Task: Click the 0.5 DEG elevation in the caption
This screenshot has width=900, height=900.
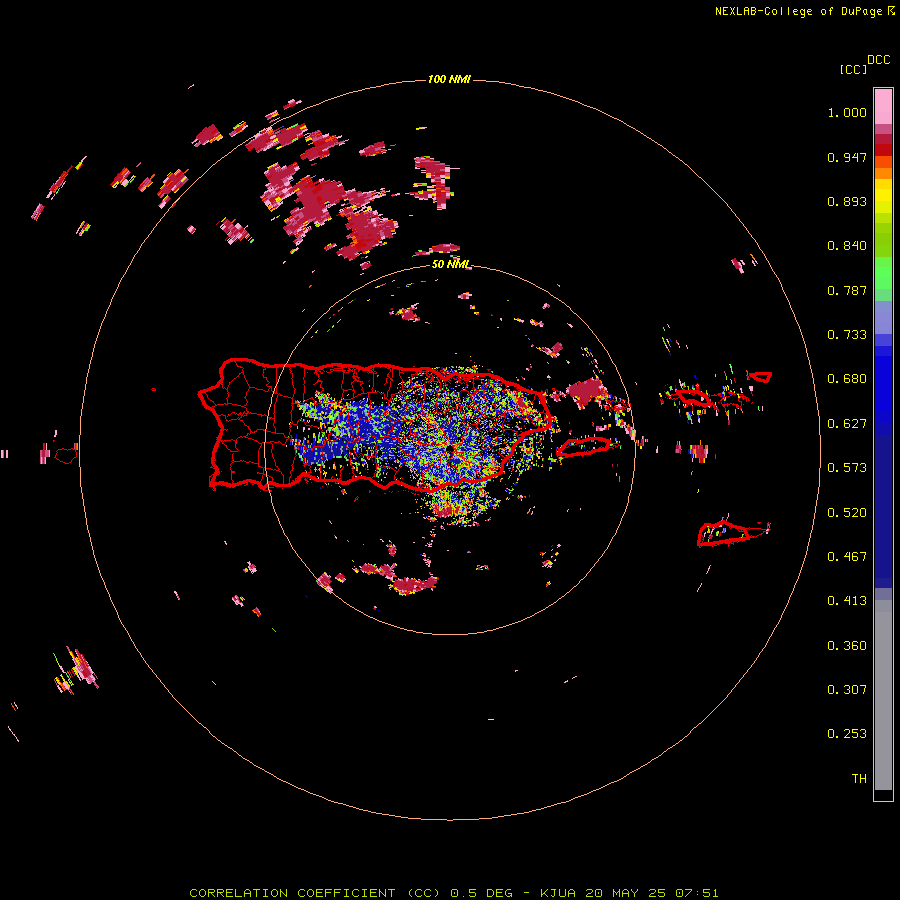Action: coord(482,893)
